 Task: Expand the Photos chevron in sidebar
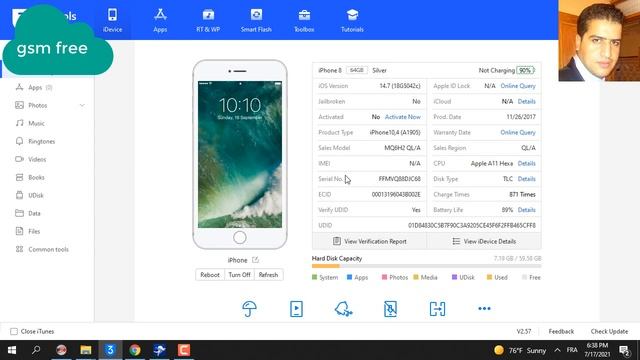click(x=82, y=105)
